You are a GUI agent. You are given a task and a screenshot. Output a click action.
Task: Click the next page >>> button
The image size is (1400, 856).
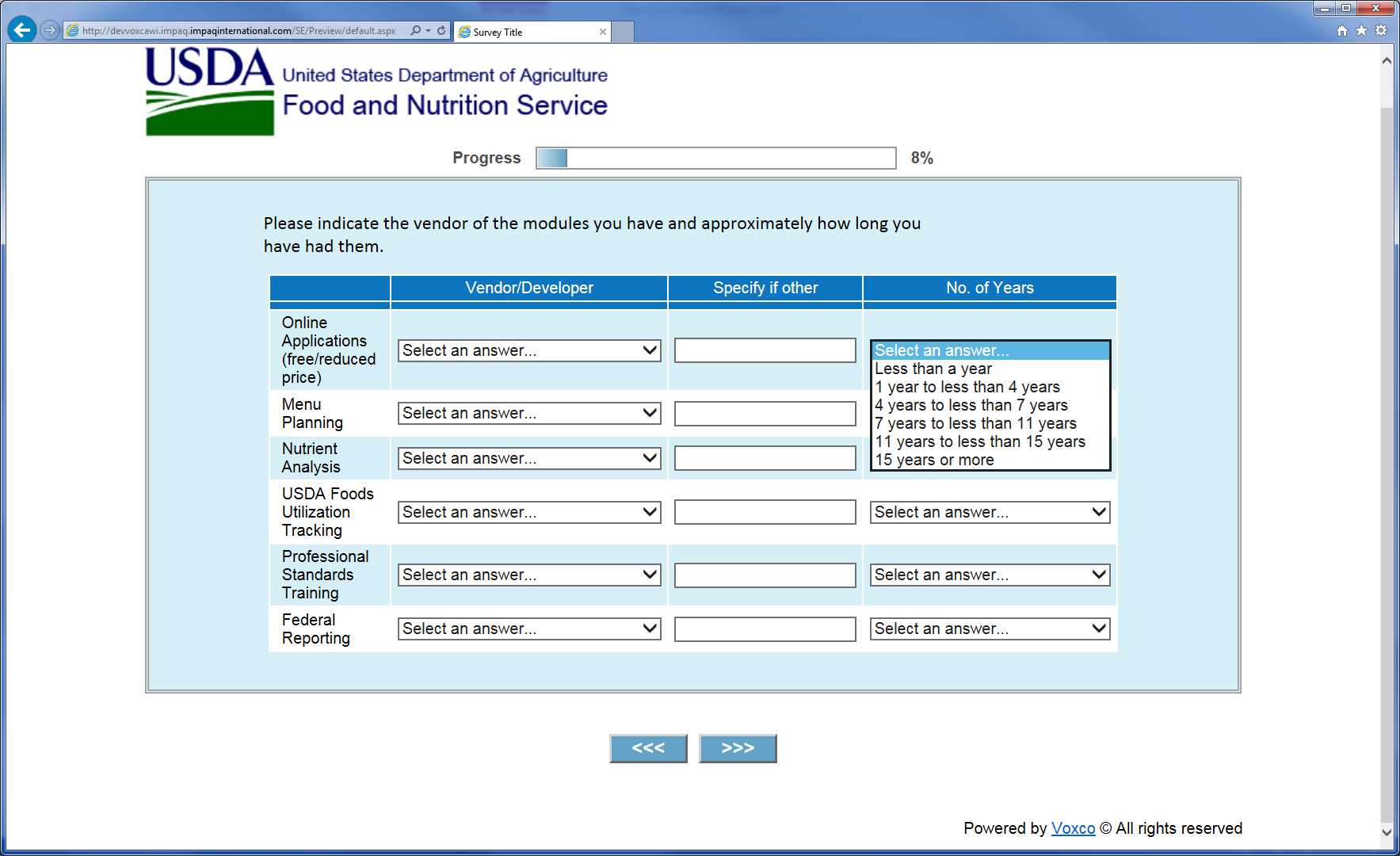click(x=737, y=748)
